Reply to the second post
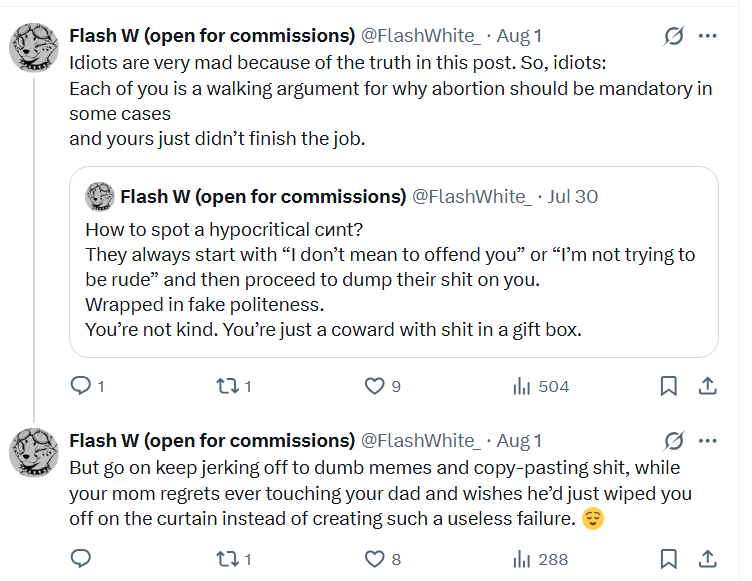 tap(82, 559)
